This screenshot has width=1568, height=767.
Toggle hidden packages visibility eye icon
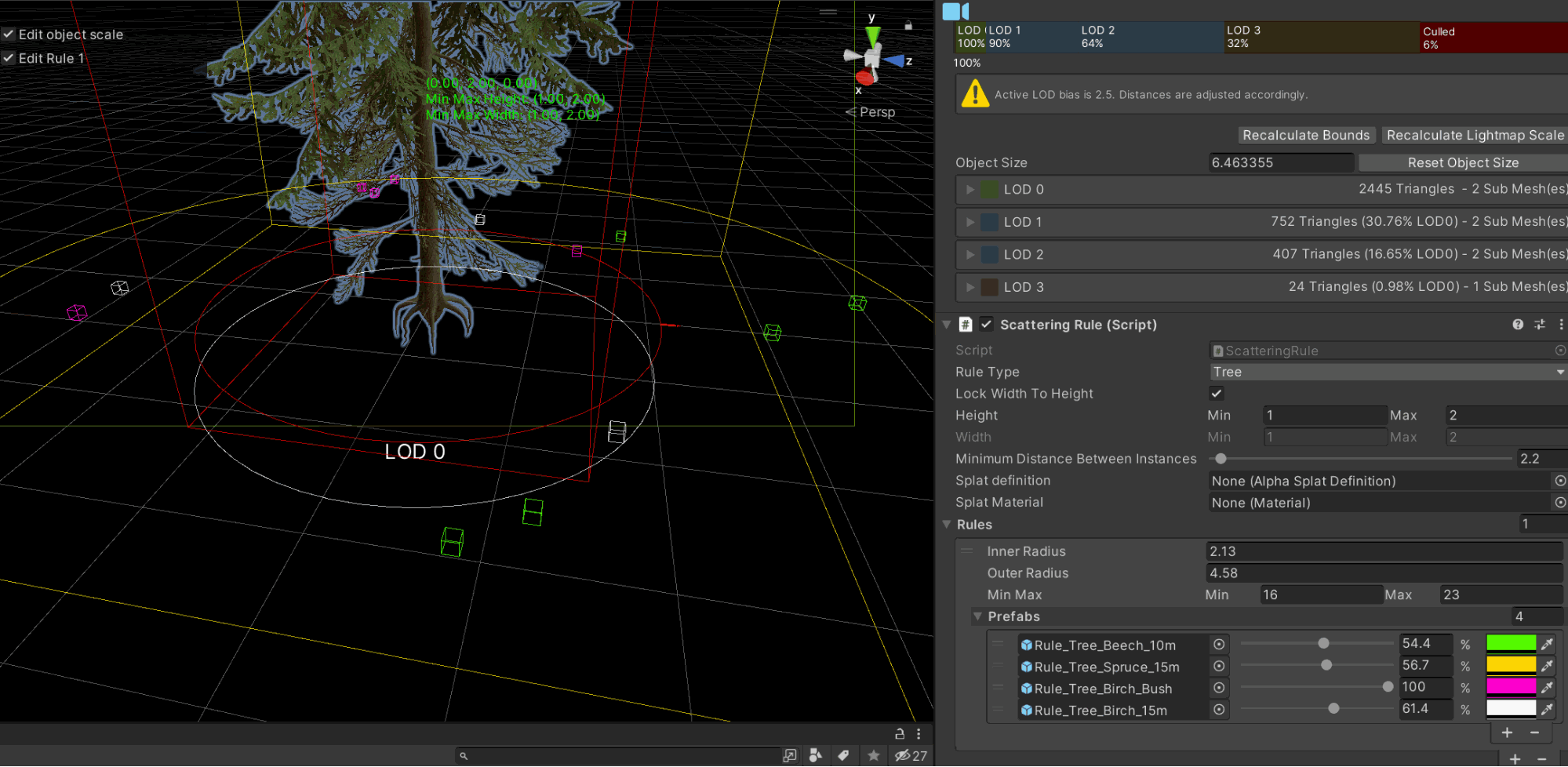point(911,755)
